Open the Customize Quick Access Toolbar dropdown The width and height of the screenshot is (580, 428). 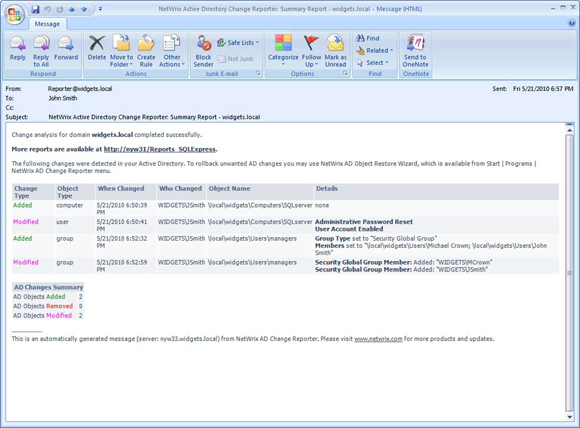point(100,9)
